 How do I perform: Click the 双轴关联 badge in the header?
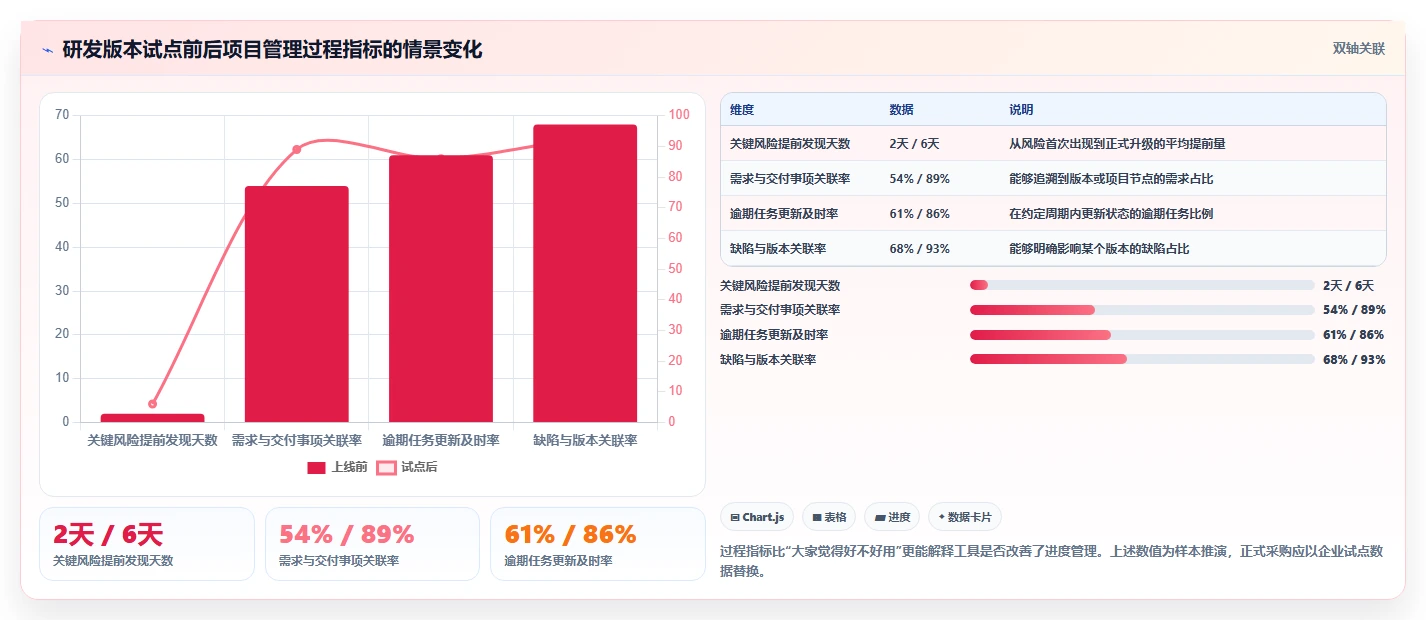(x=1359, y=48)
